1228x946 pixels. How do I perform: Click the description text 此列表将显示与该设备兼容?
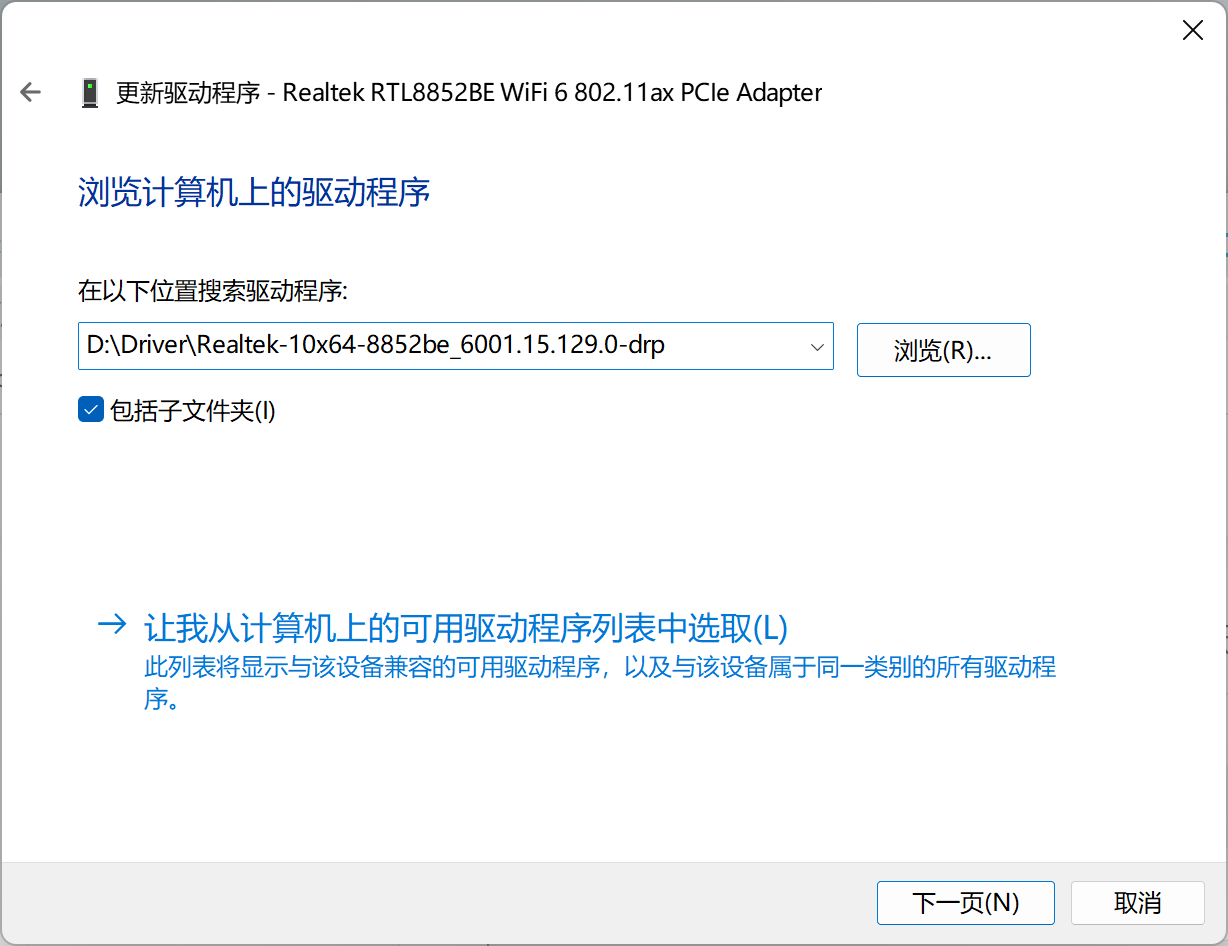600,682
